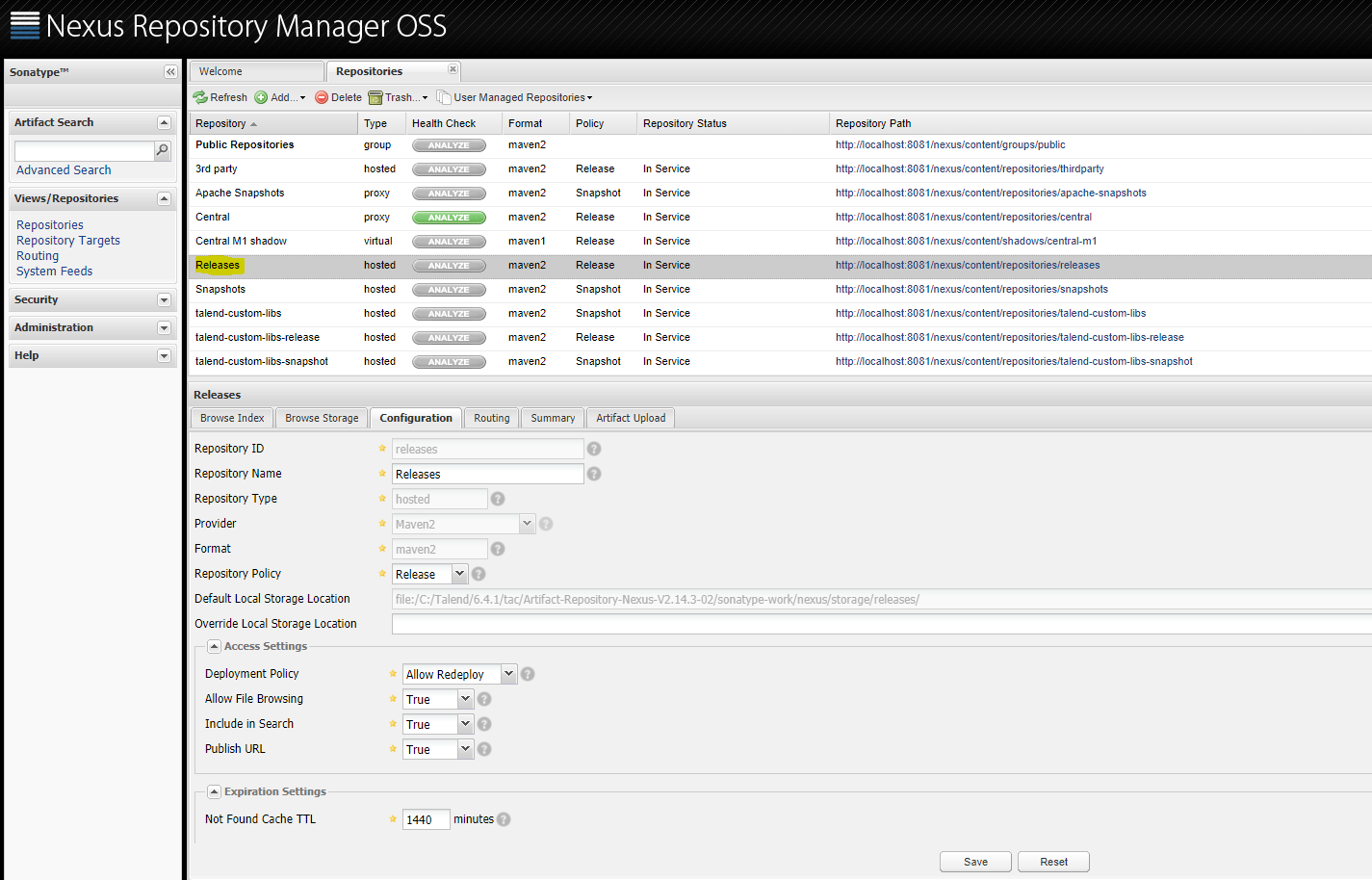
Task: Click the Analyze button for Central
Action: [449, 218]
